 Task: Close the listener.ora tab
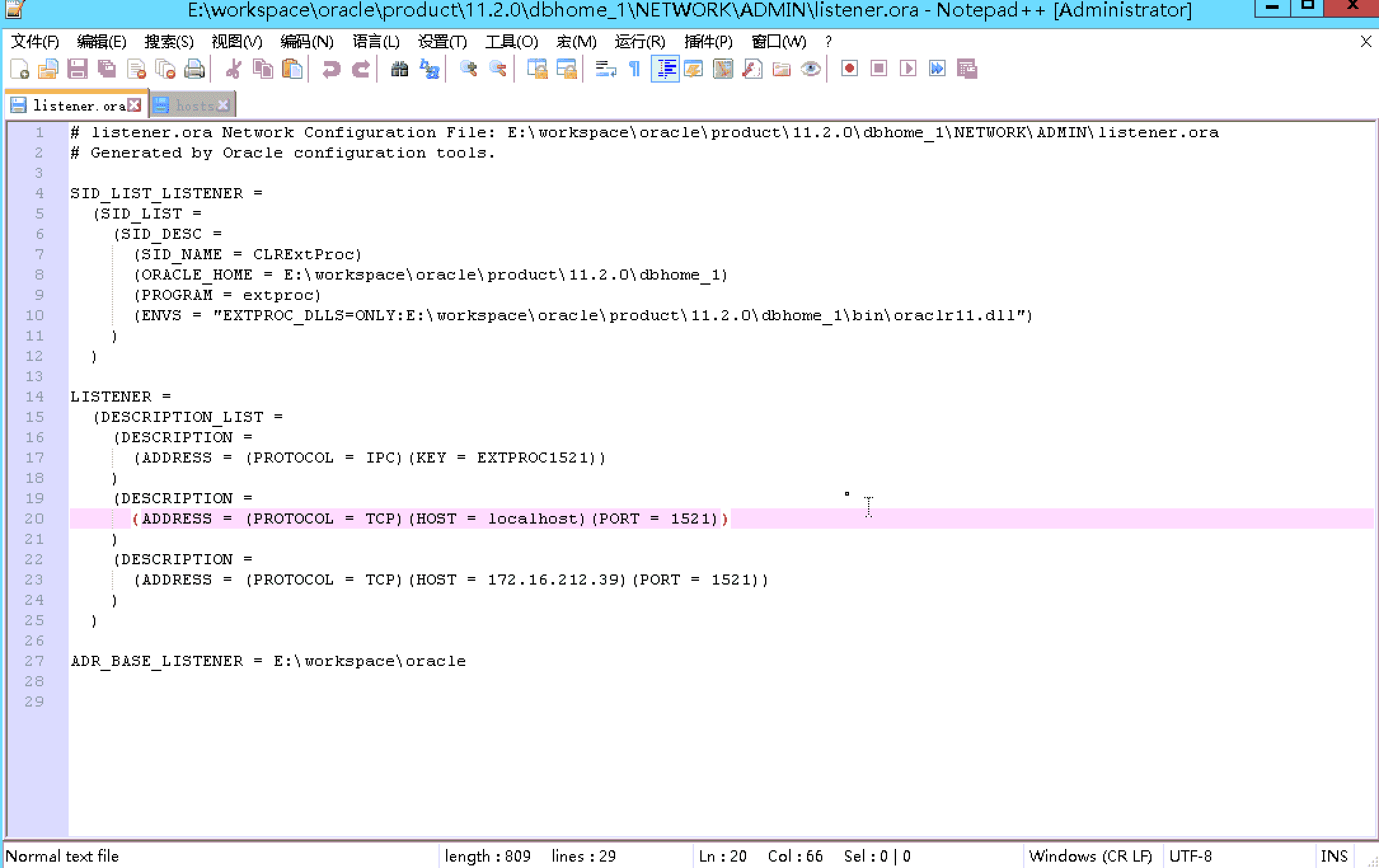pyautogui.click(x=134, y=105)
